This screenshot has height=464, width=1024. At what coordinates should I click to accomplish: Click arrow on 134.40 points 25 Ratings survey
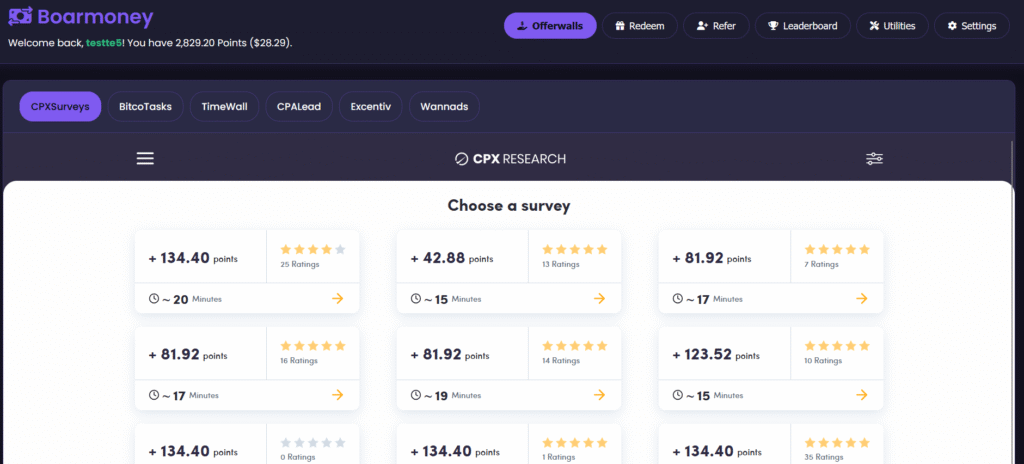pos(337,299)
